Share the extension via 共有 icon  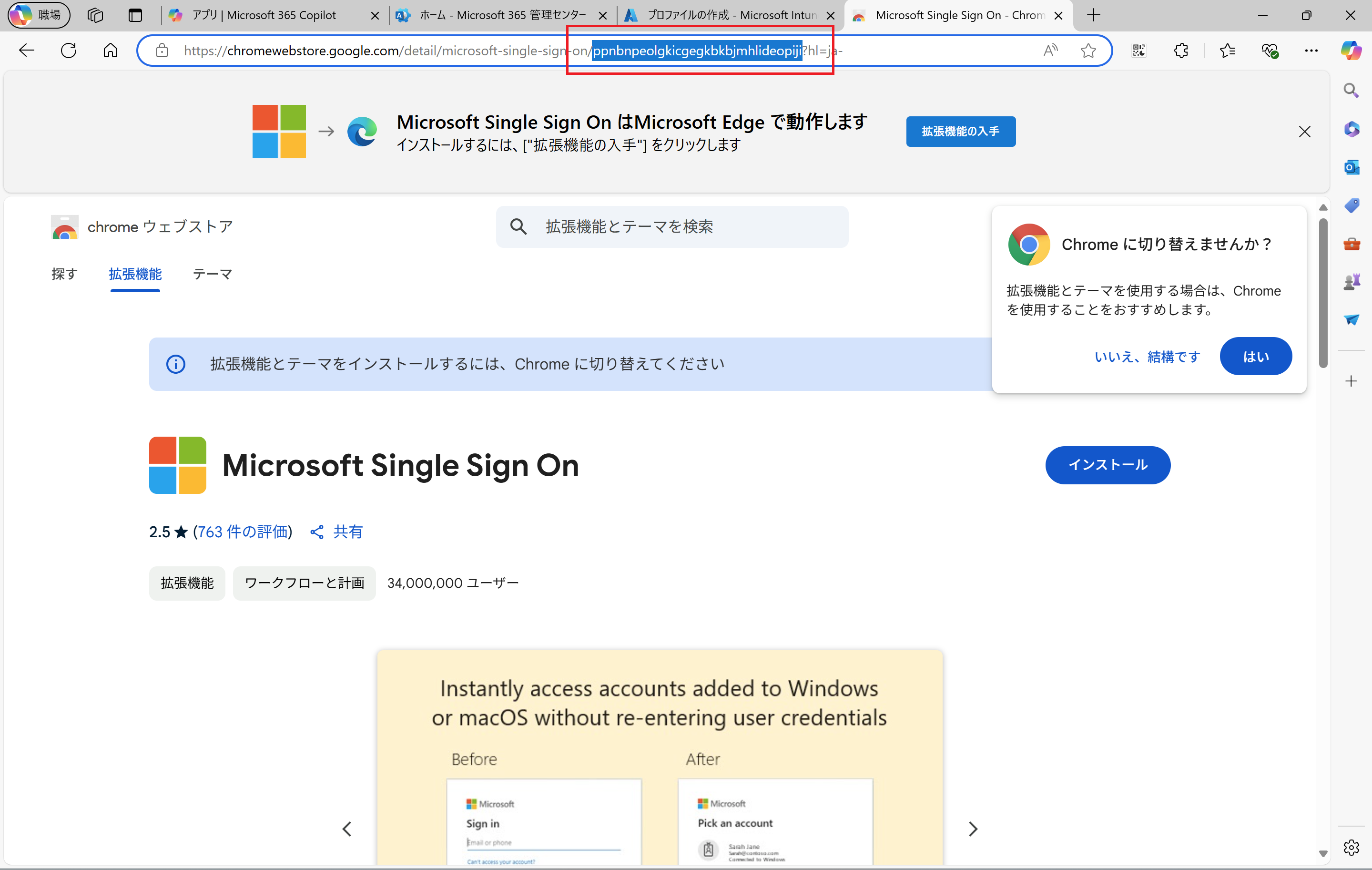click(x=335, y=531)
